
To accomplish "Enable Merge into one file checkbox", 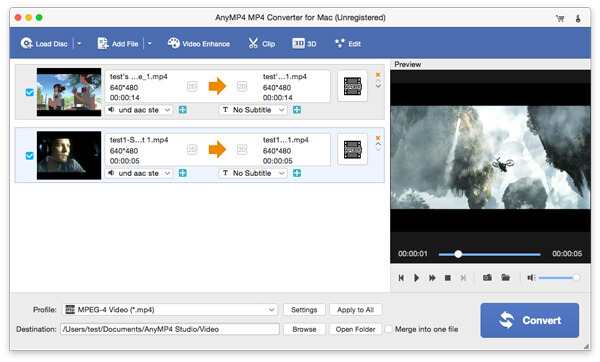I will pos(388,329).
